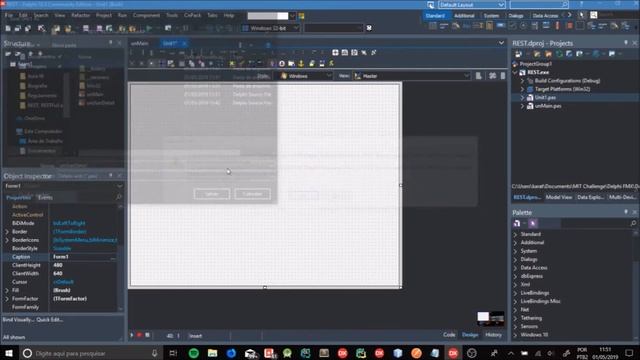
Task: Open the Model View tab
Action: [559, 197]
